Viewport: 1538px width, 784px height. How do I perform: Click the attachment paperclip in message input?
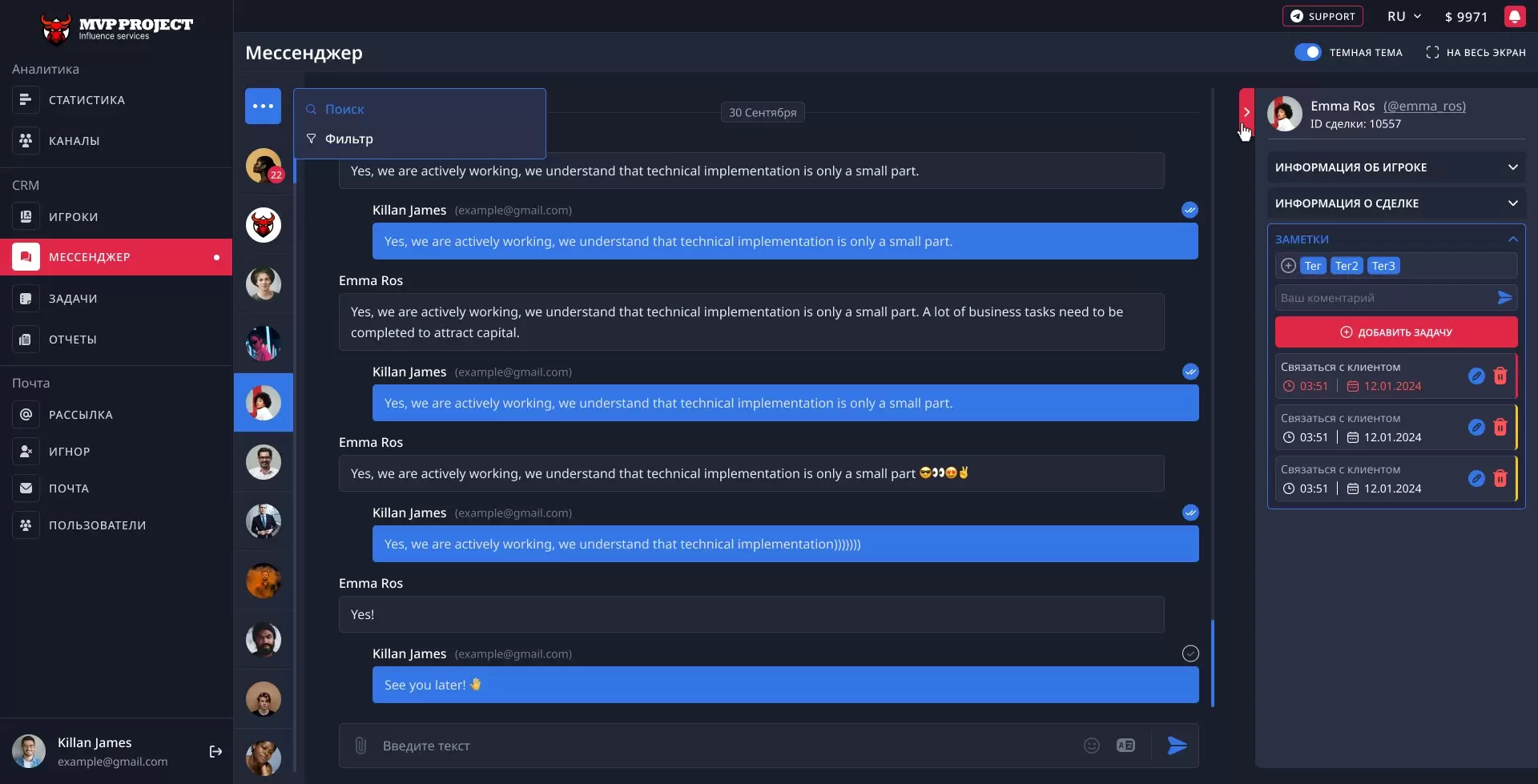click(360, 745)
